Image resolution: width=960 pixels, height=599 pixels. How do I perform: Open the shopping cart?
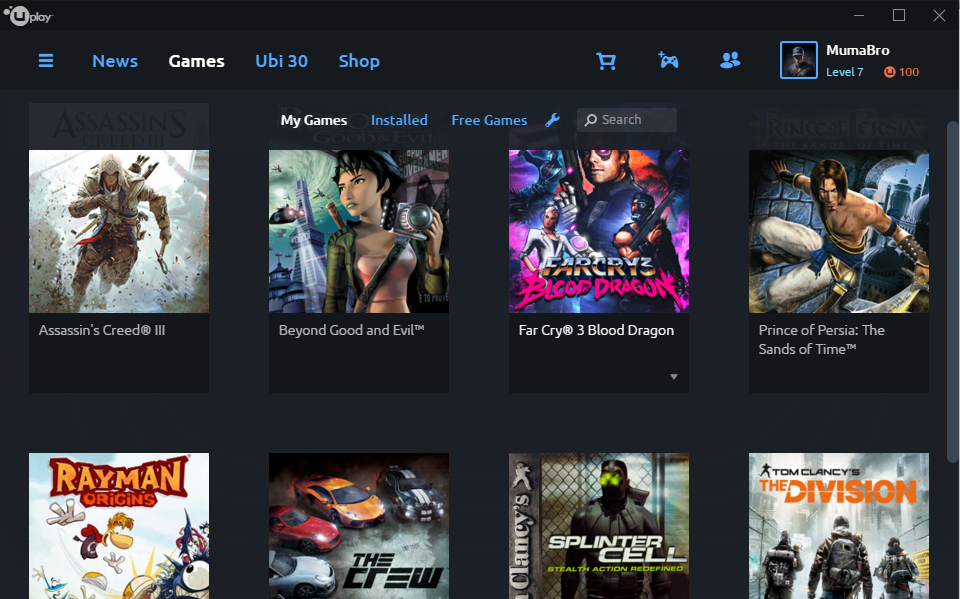coord(606,61)
